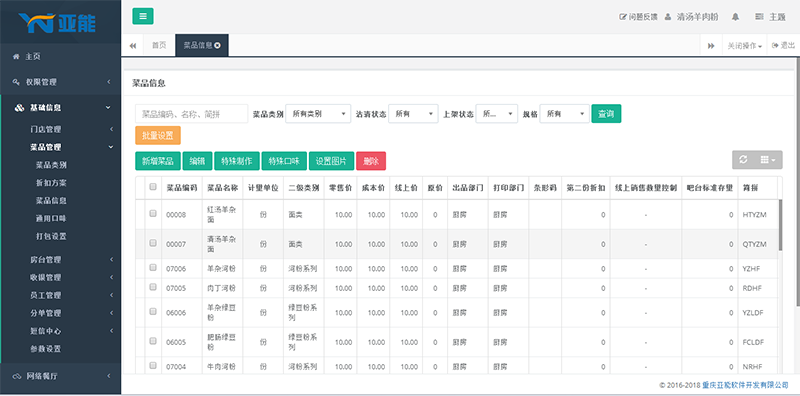Check the row for dish 06005
800x396 pixels.
tap(153, 341)
